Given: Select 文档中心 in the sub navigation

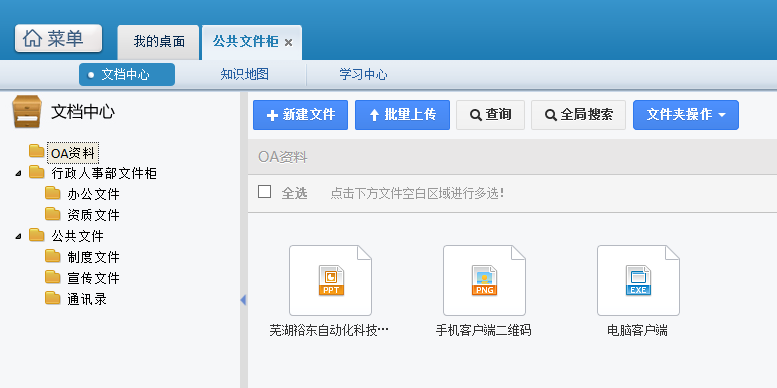Looking at the screenshot, I should [x=127, y=75].
